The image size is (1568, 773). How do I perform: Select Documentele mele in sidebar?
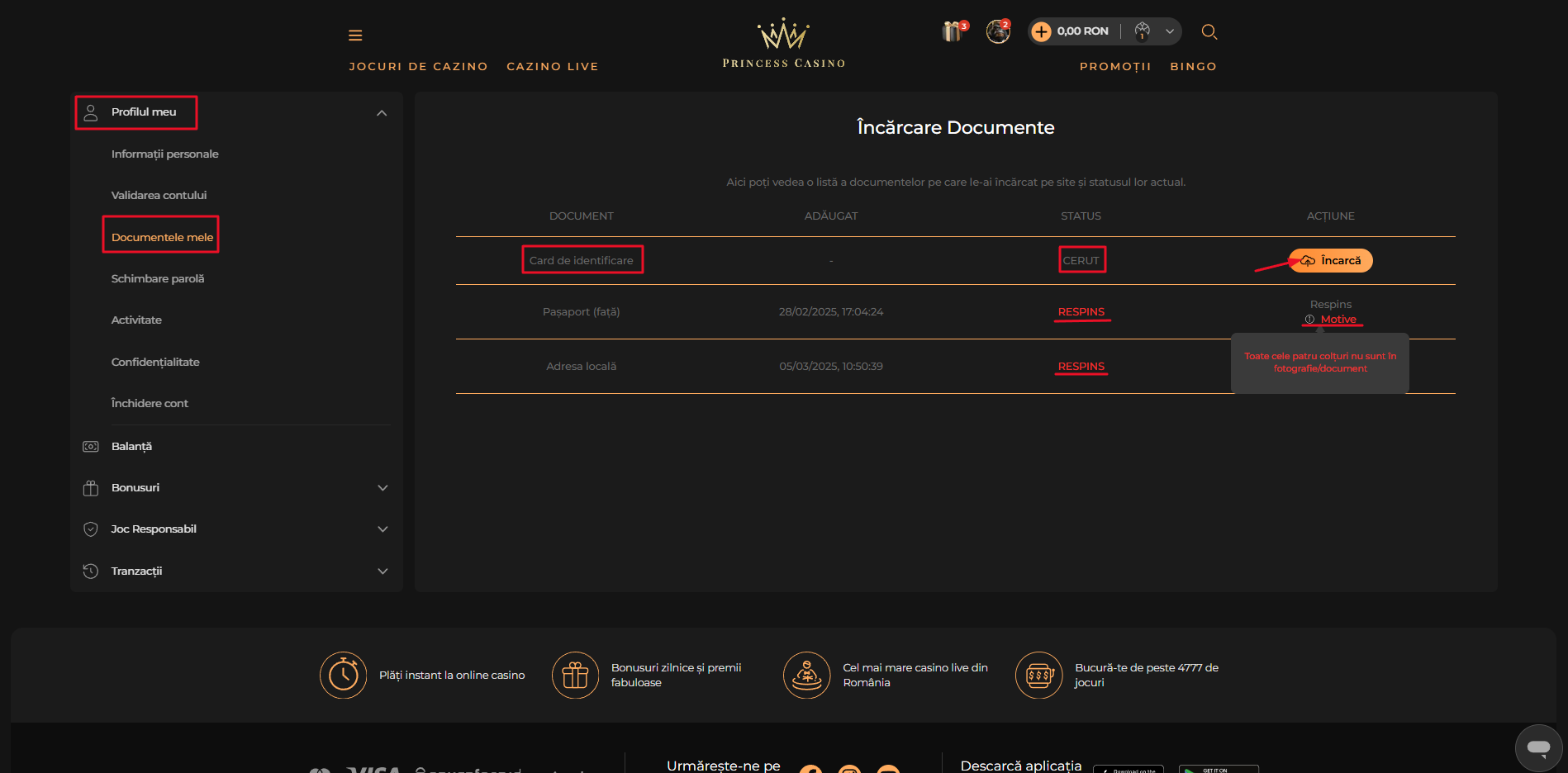(162, 238)
